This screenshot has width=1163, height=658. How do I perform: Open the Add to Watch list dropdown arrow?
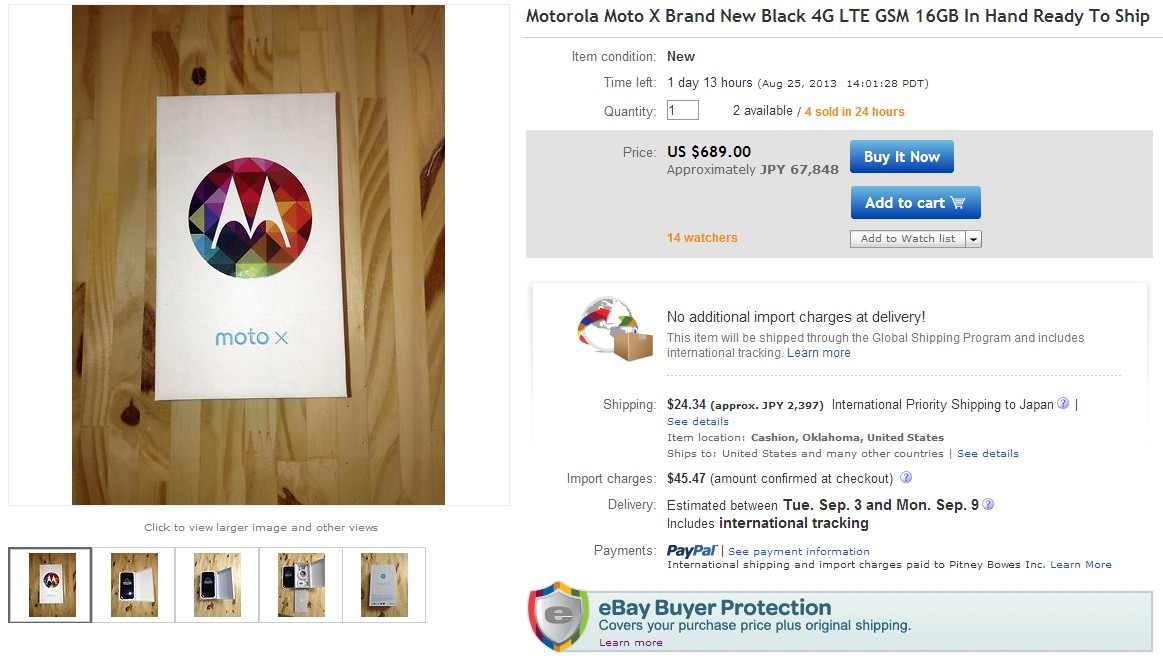click(973, 239)
